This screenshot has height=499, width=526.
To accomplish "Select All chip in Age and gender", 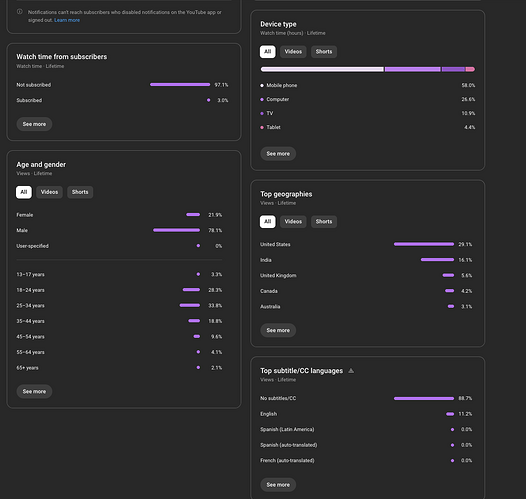I will click(x=24, y=192).
